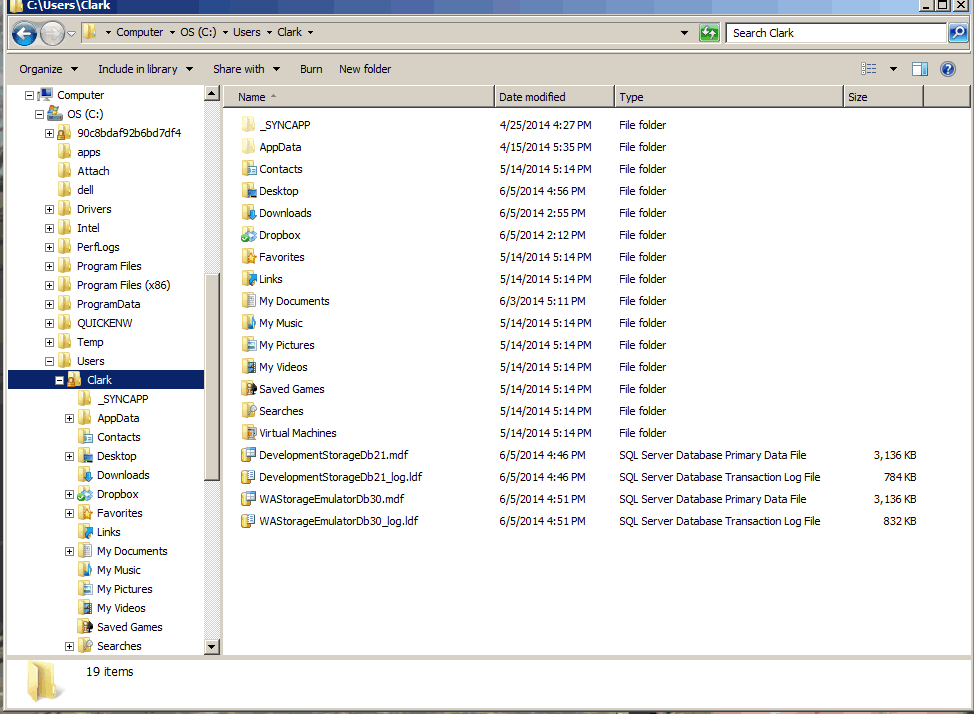Select the Virtual Machines folder icon
The width and height of the screenshot is (974, 714).
click(249, 433)
